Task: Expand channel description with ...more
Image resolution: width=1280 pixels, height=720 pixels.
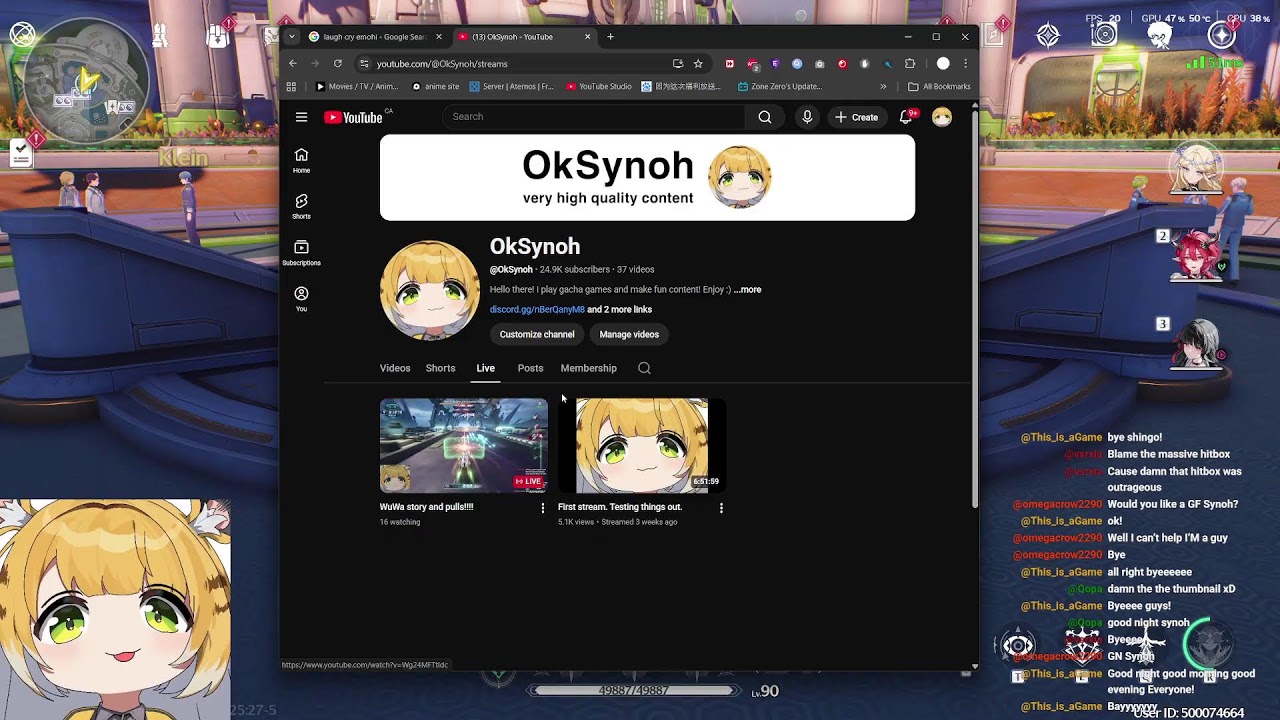Action: tap(747, 290)
